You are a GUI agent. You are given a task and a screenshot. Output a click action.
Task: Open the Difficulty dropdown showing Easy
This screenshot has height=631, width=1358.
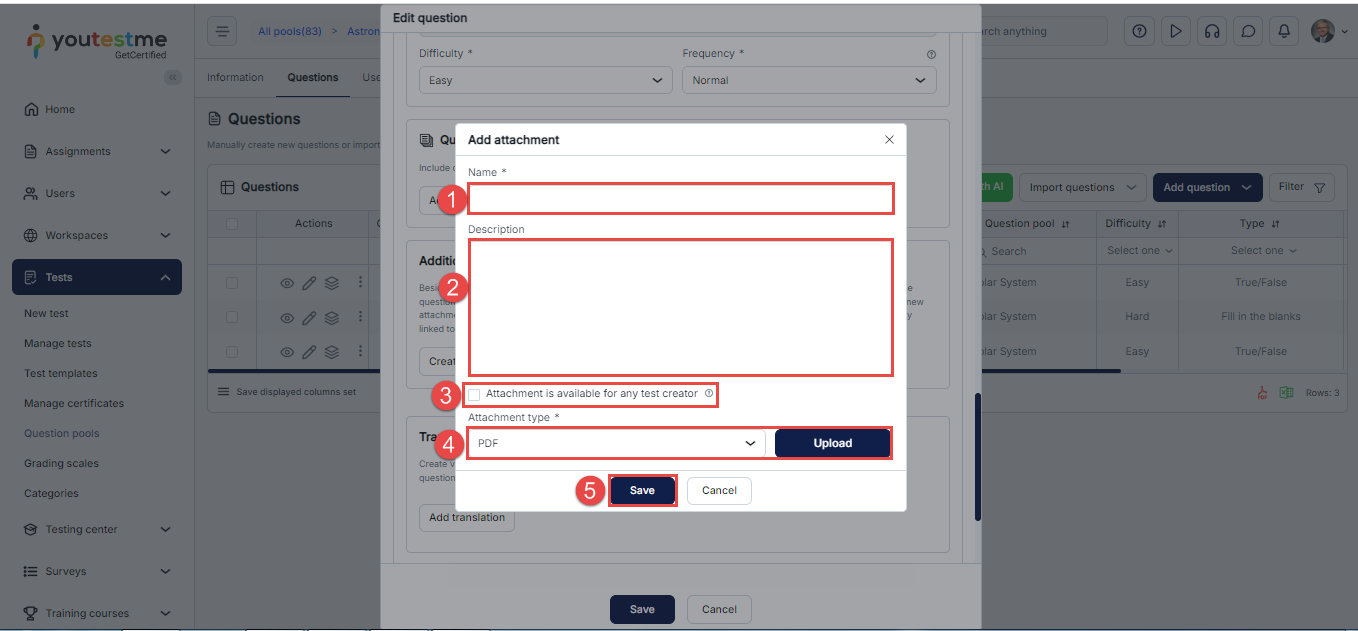[x=545, y=80]
